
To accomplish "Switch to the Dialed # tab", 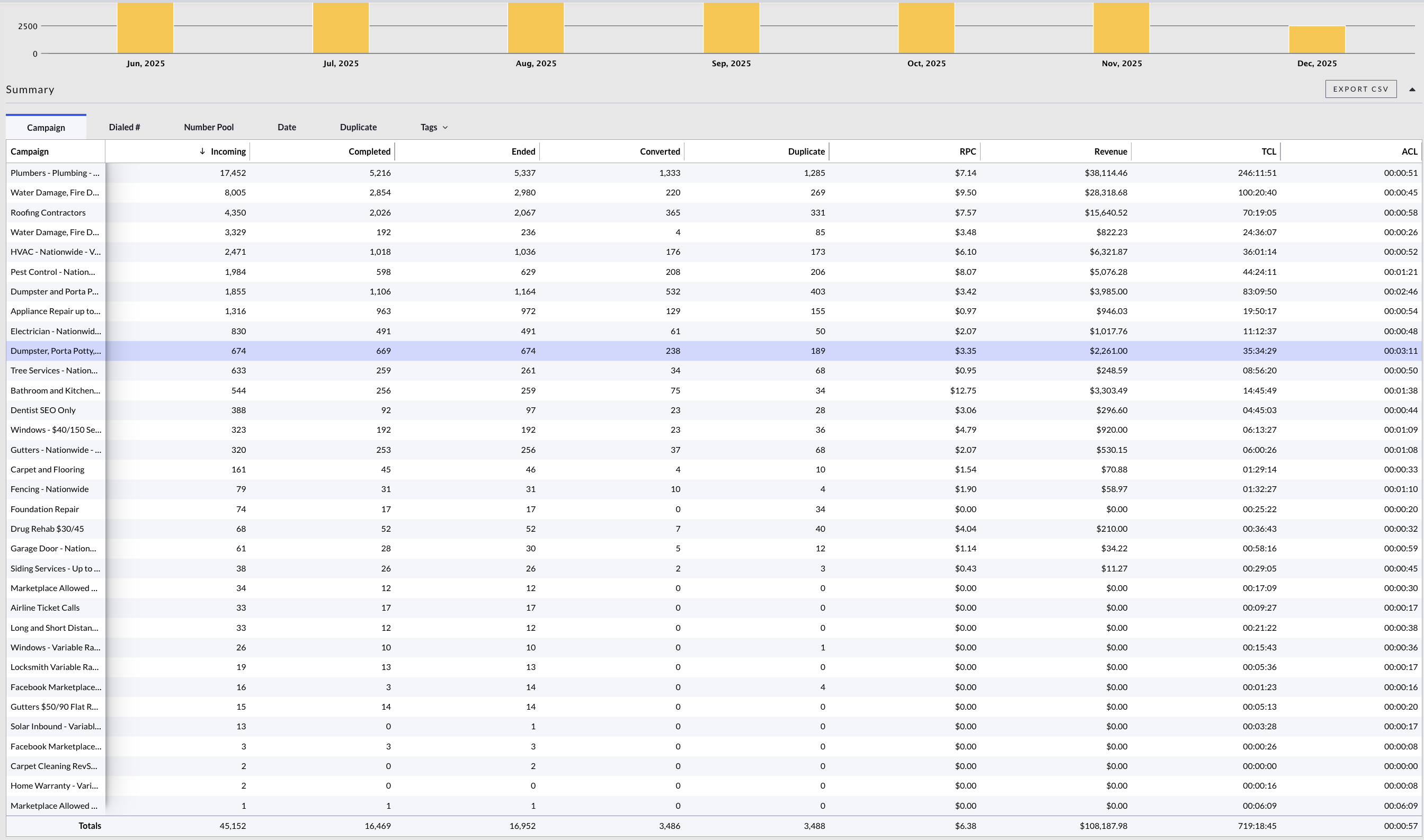I will tap(124, 127).
